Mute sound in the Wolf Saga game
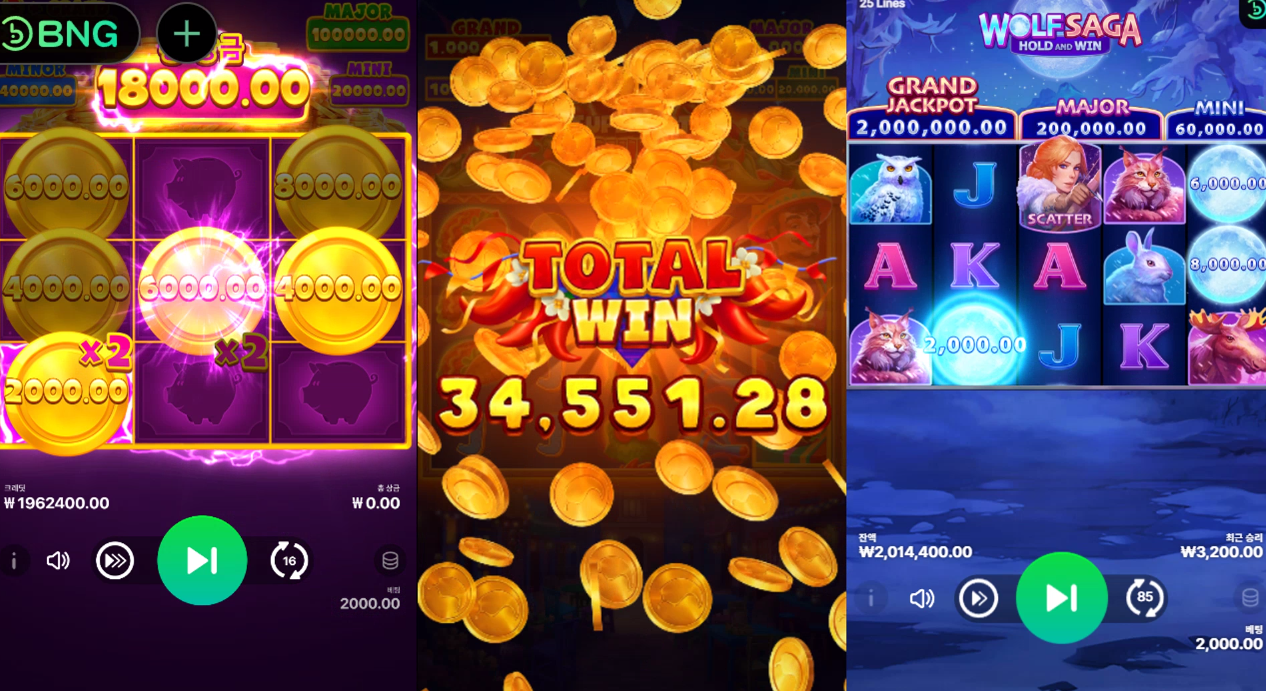The image size is (1266, 691). [x=921, y=598]
